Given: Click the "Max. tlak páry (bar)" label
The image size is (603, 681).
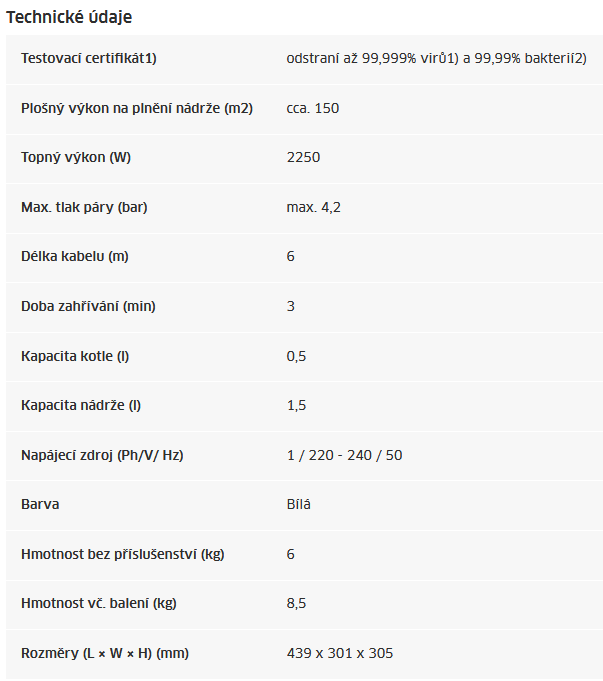Looking at the screenshot, I should 84,207.
